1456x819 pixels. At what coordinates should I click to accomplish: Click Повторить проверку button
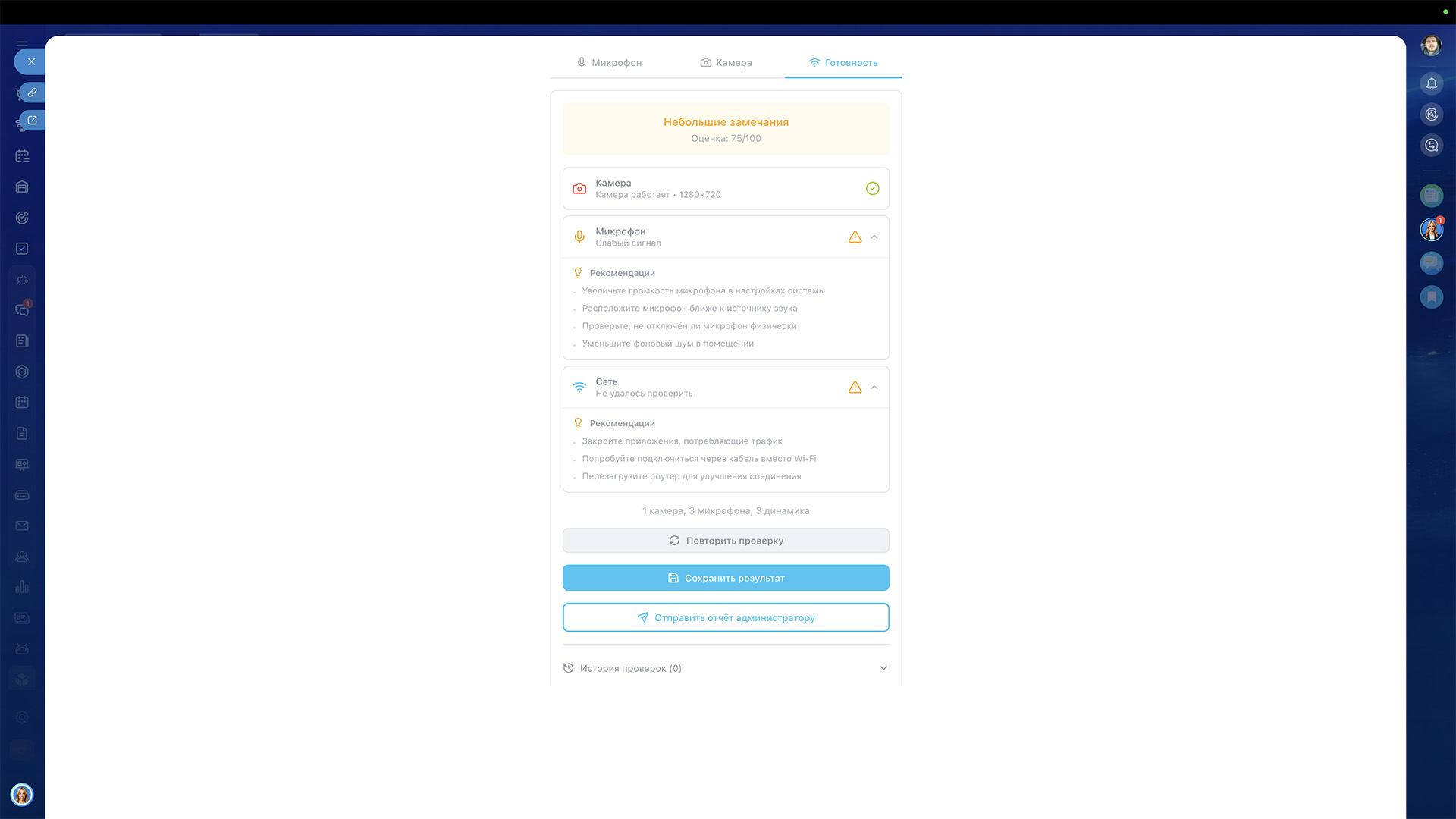coord(726,541)
